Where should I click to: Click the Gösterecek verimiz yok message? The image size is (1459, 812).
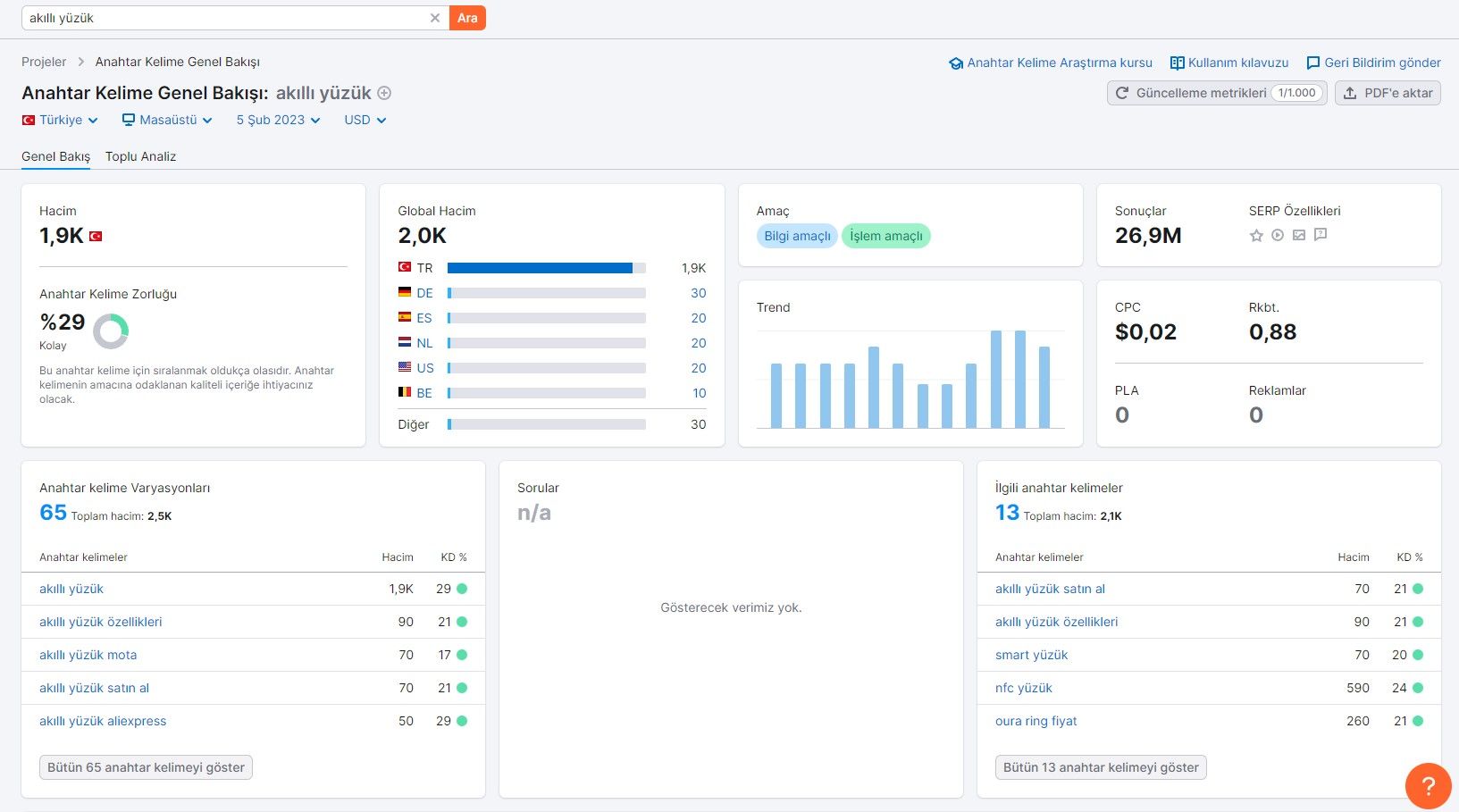pyautogui.click(x=731, y=607)
